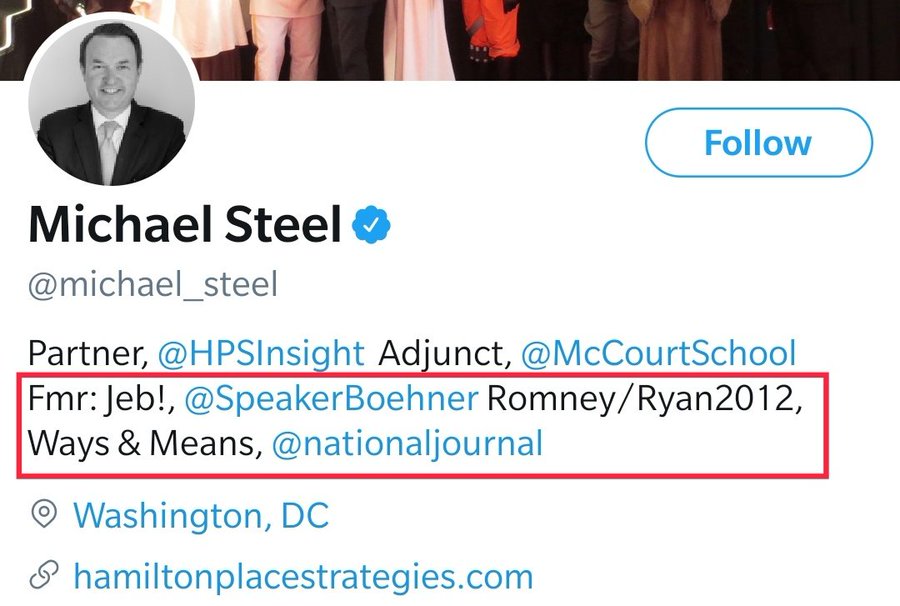Follow Michael Steel's account
Screen dimensions: 900x606
[x=758, y=143]
